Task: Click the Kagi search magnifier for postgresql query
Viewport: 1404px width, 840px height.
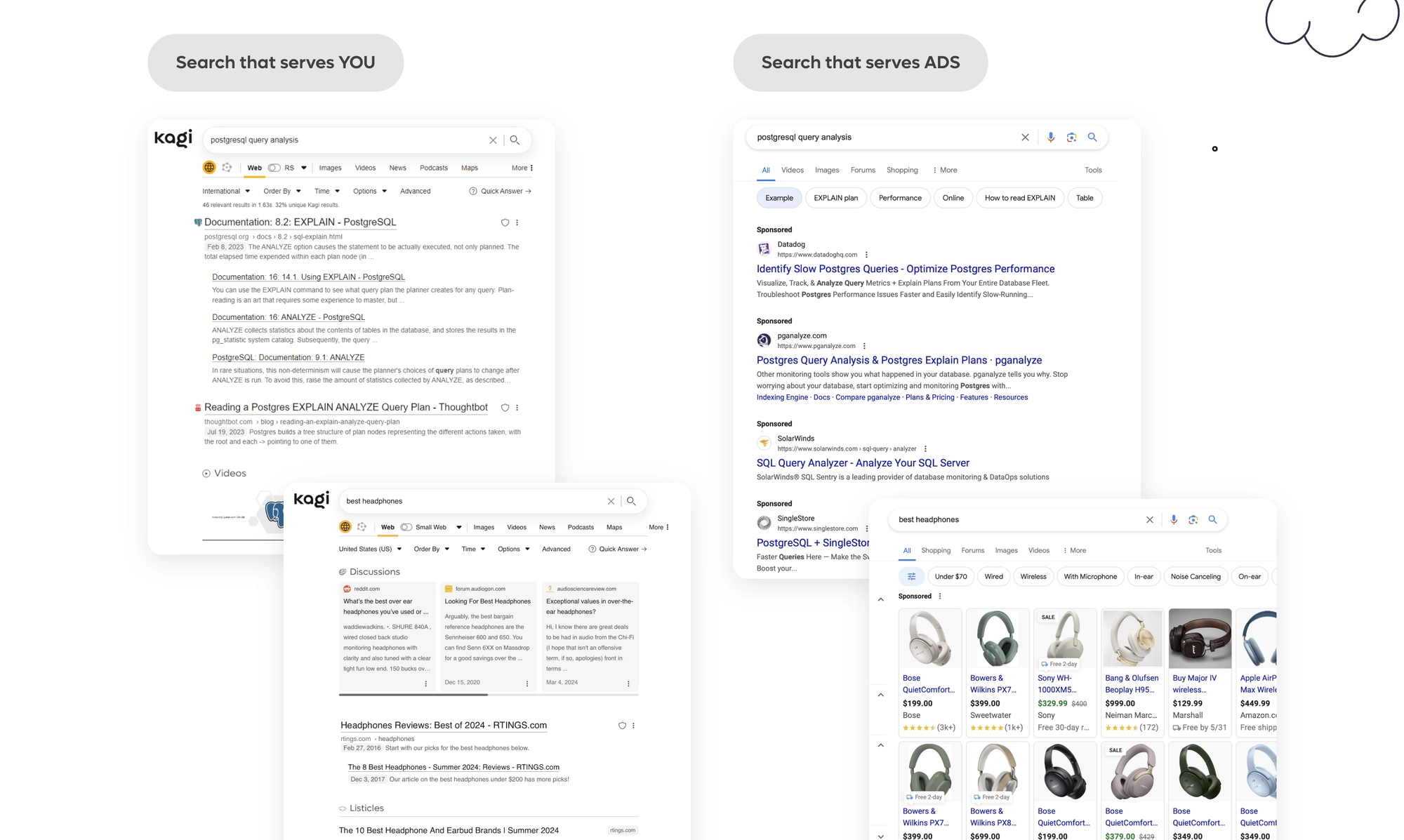Action: tap(515, 140)
